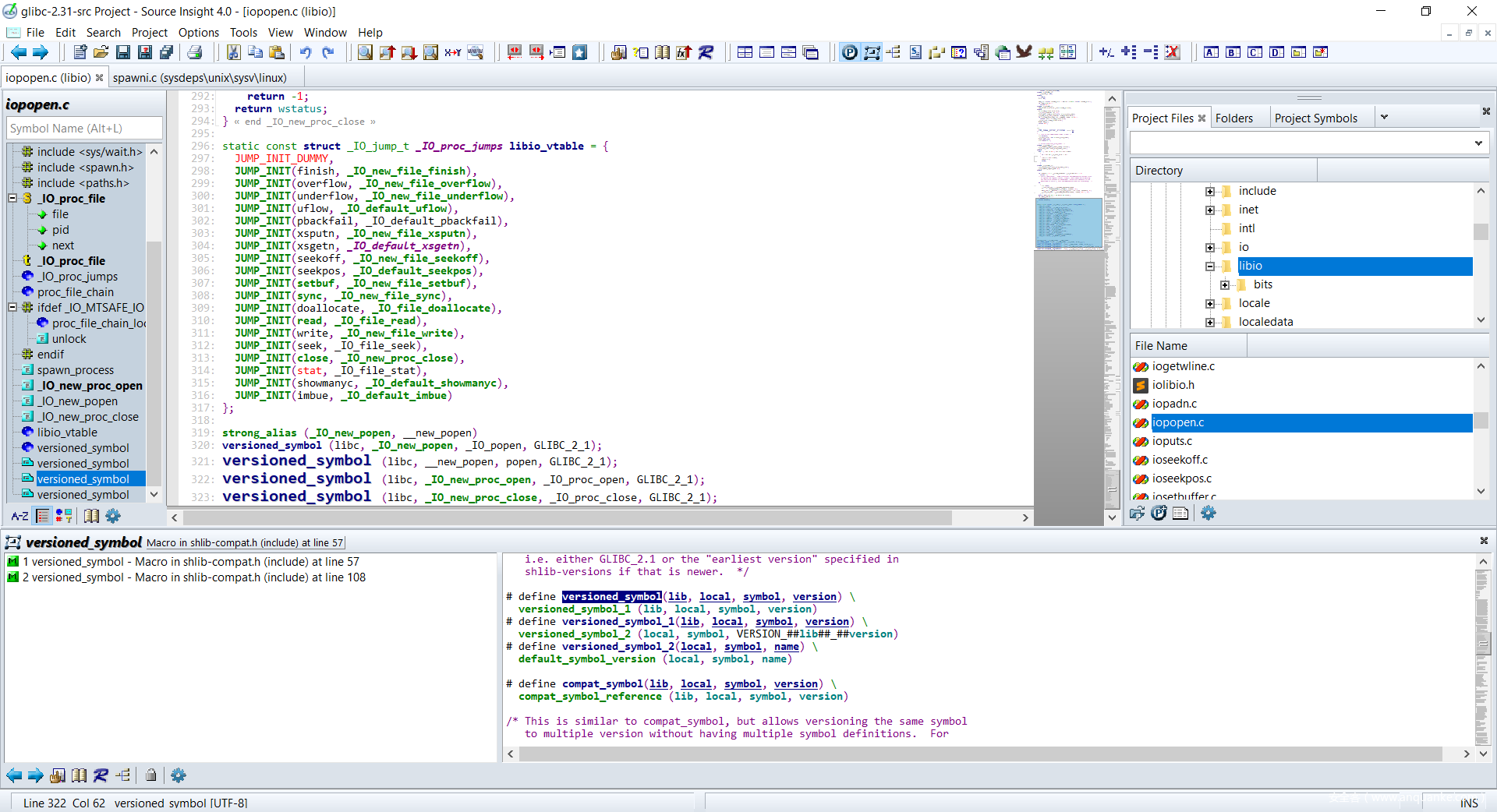Toggle the Context Window toolbar button
Image resolution: width=1497 pixels, height=812 pixels.
[x=872, y=52]
